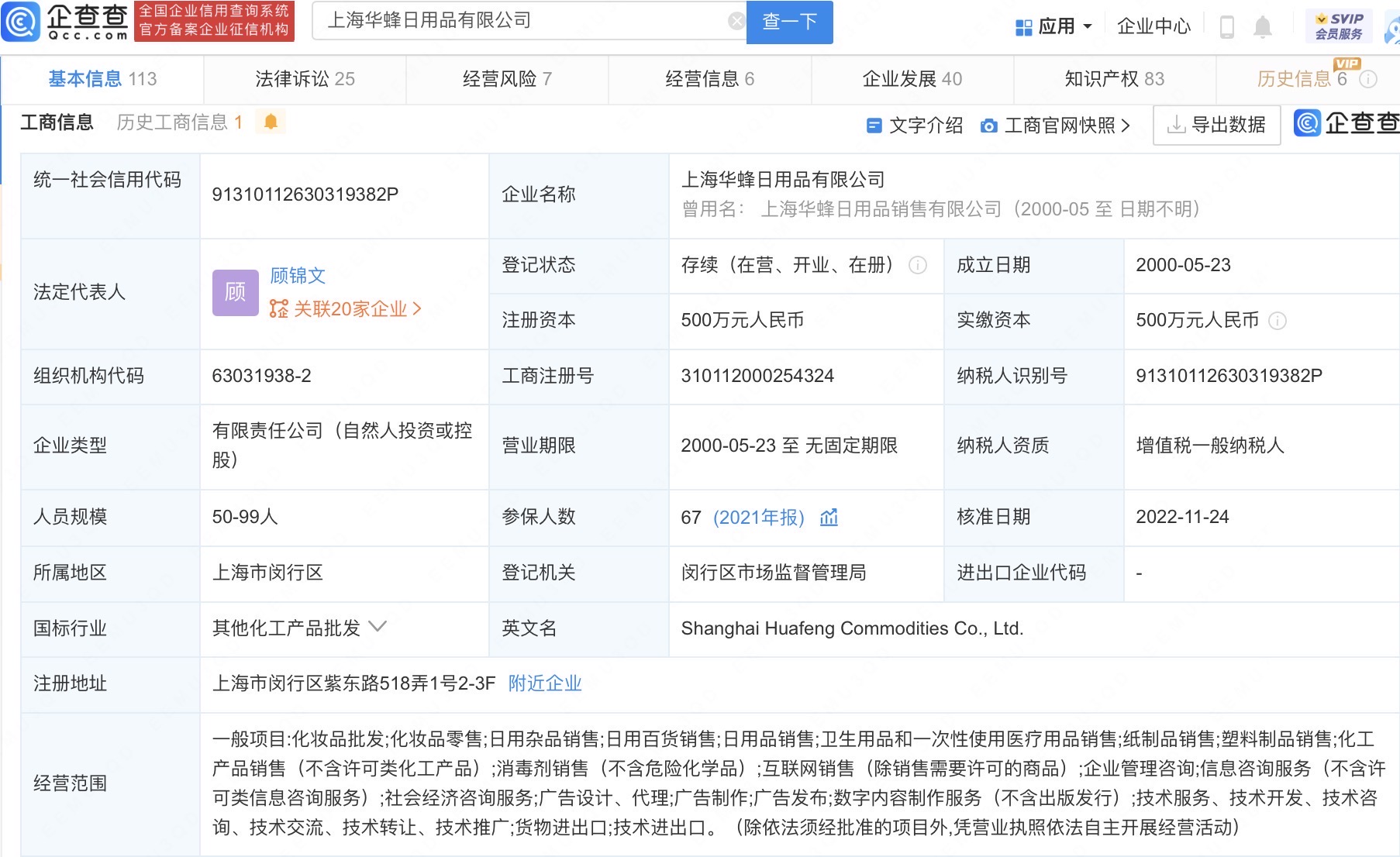Open 企业中心 link

coord(1153,26)
